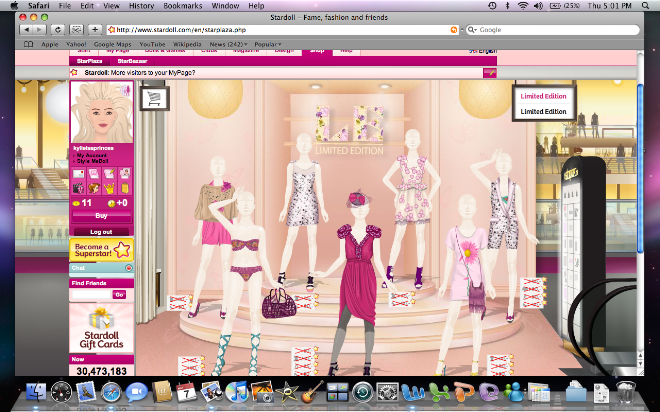Click the Wi-Fi icon in menu bar
The width and height of the screenshot is (660, 412).
point(523,5)
